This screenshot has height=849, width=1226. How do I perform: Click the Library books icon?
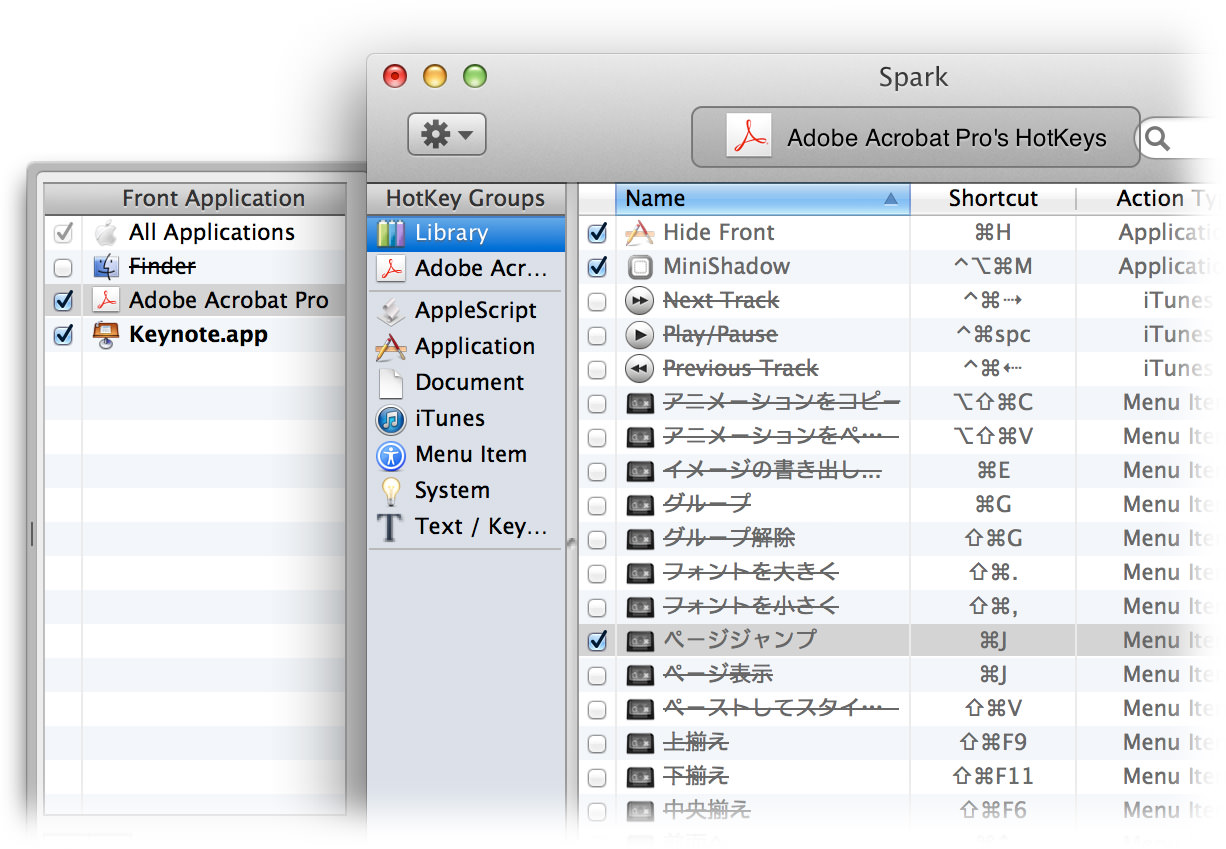pos(390,233)
